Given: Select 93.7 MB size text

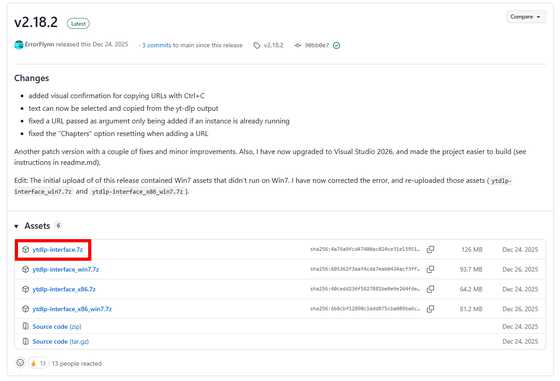Looking at the screenshot, I should click(471, 269).
